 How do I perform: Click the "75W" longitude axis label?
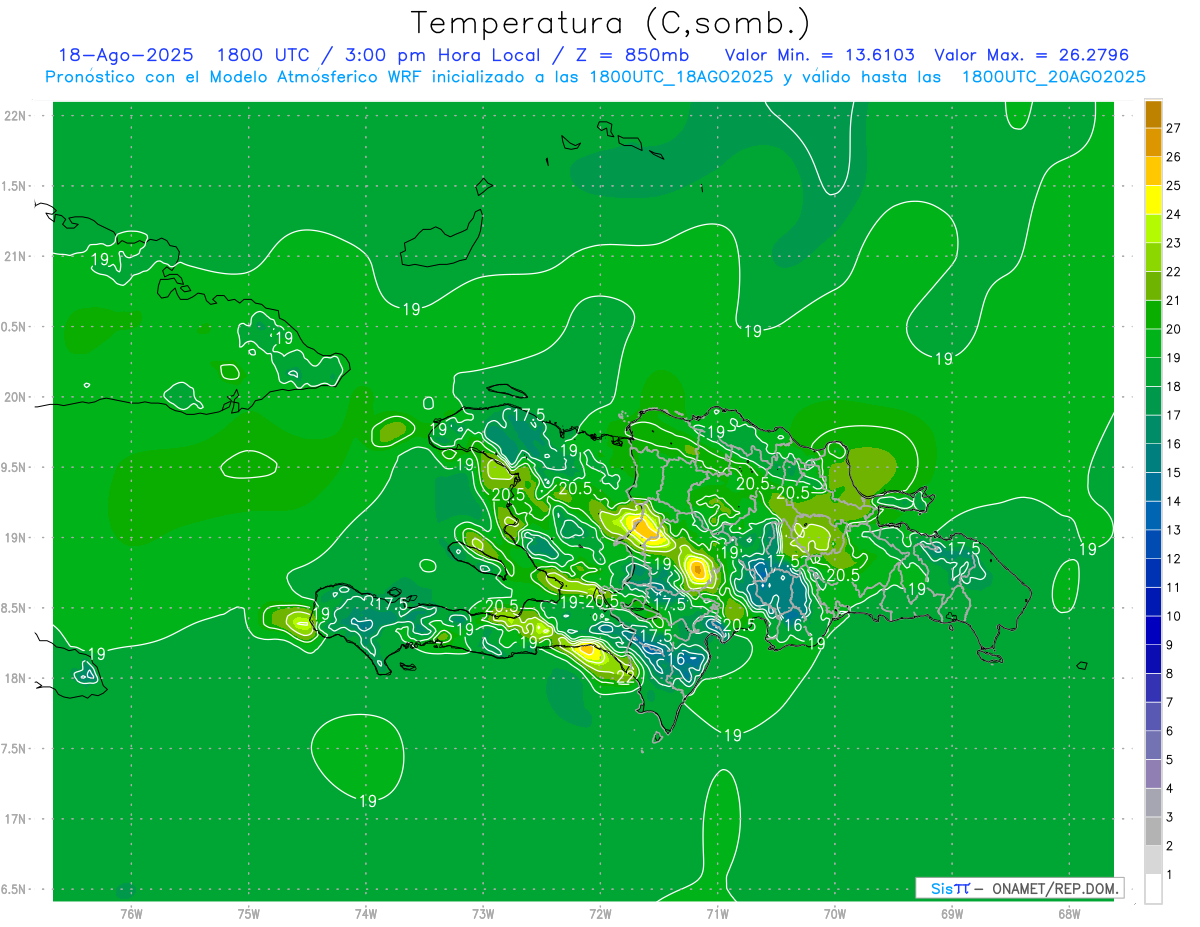pyautogui.click(x=249, y=913)
